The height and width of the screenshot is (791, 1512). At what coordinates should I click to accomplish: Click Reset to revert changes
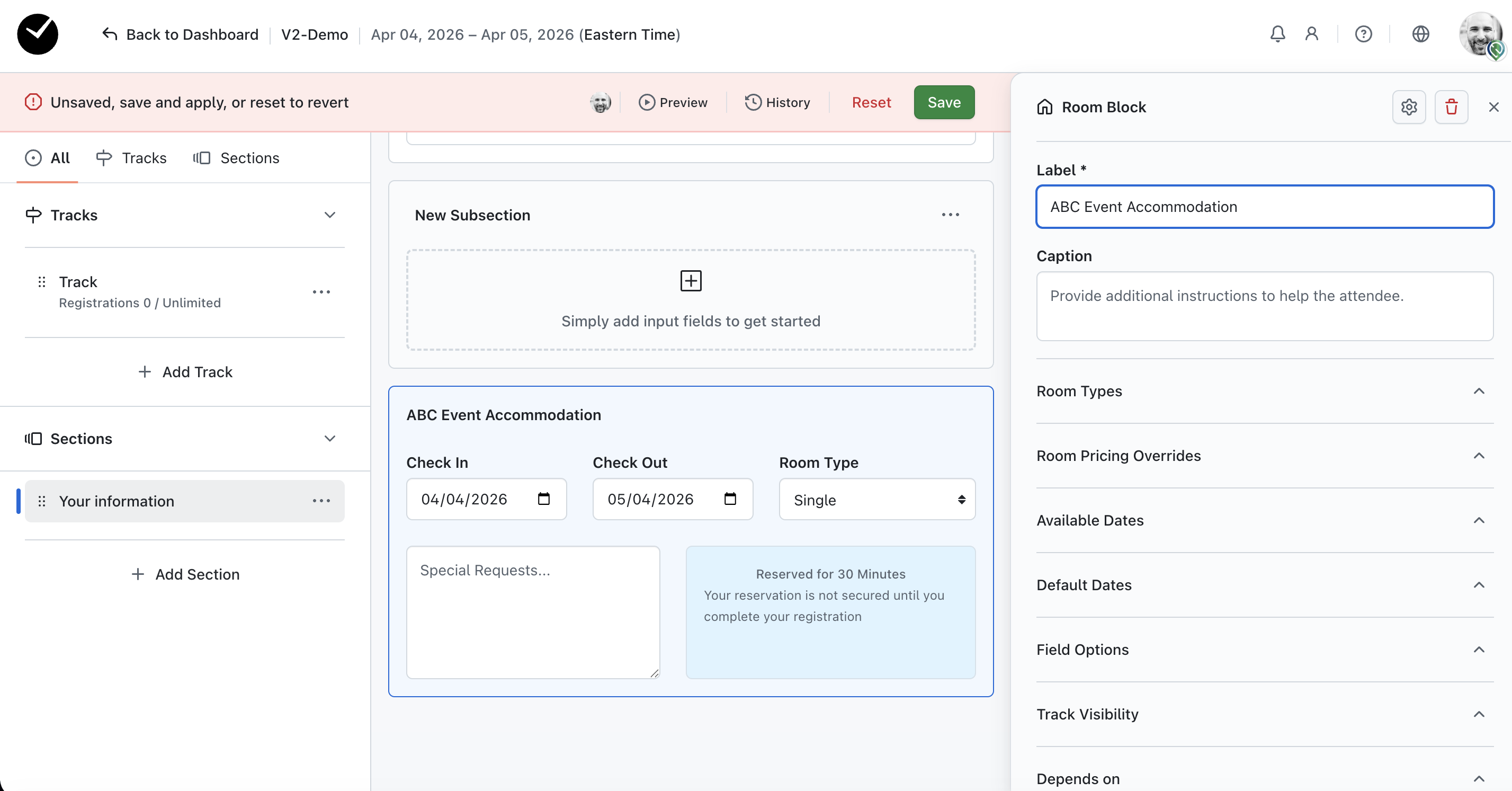click(x=871, y=102)
